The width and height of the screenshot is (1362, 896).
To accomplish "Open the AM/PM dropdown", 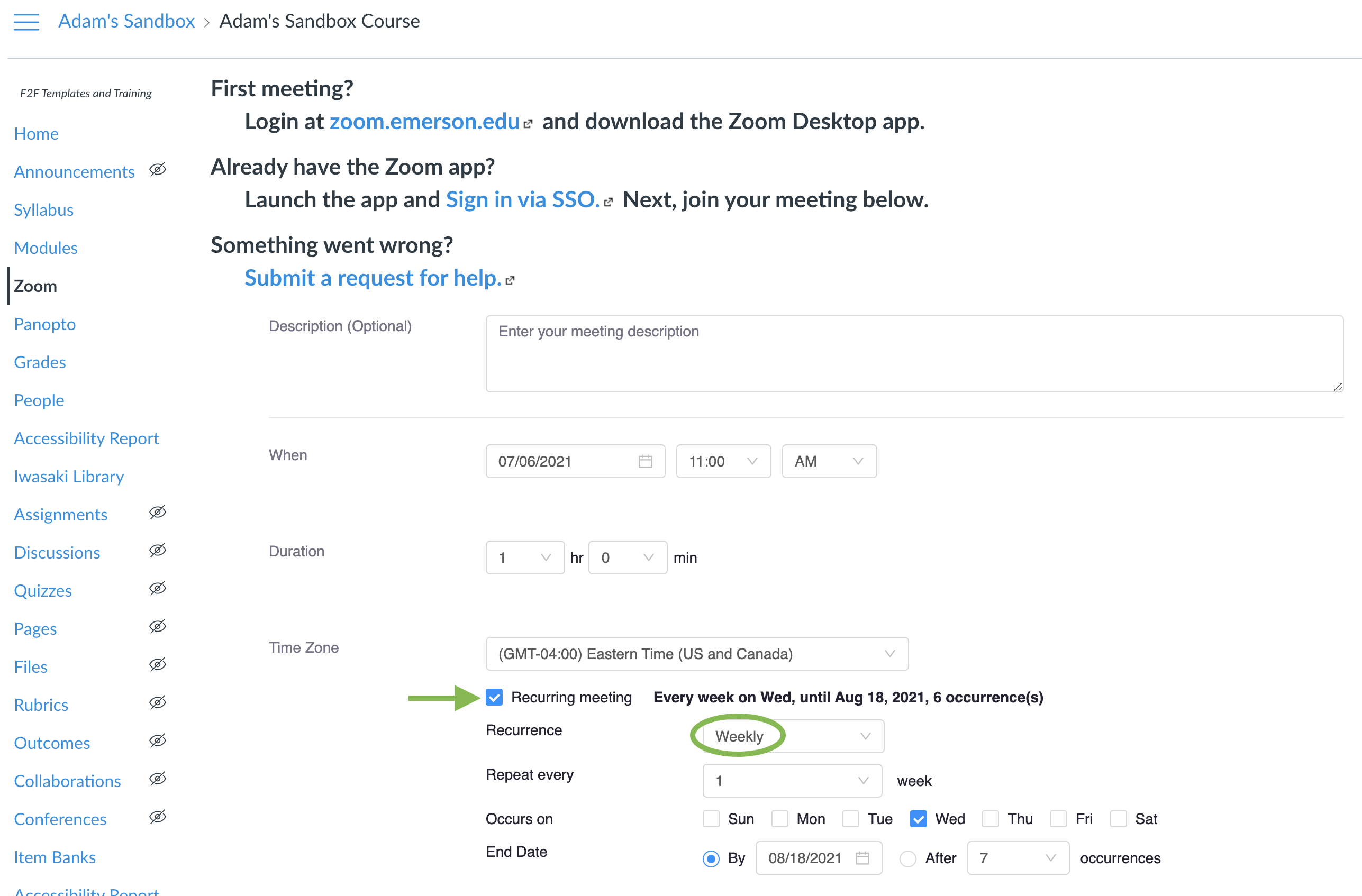I will point(828,461).
